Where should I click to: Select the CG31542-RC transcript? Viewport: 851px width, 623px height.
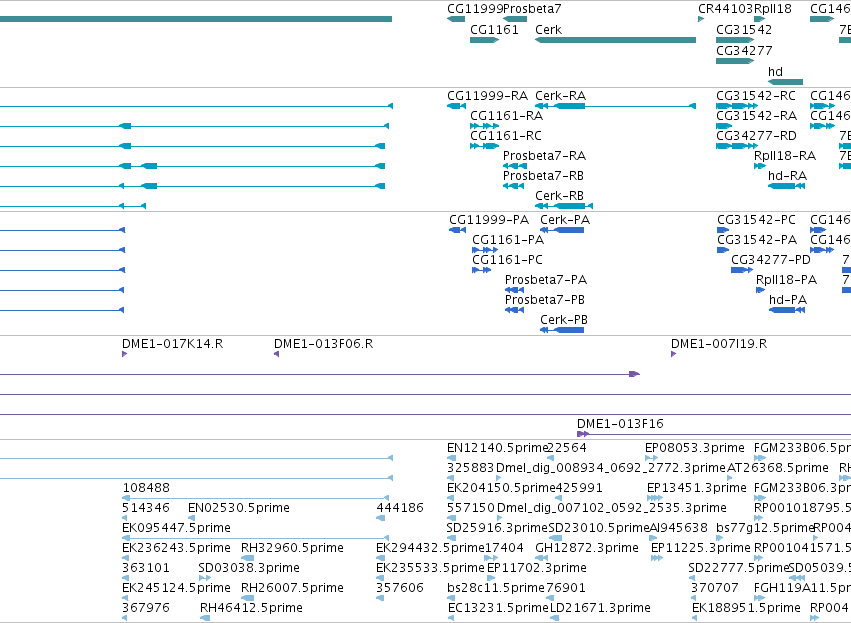tap(737, 106)
